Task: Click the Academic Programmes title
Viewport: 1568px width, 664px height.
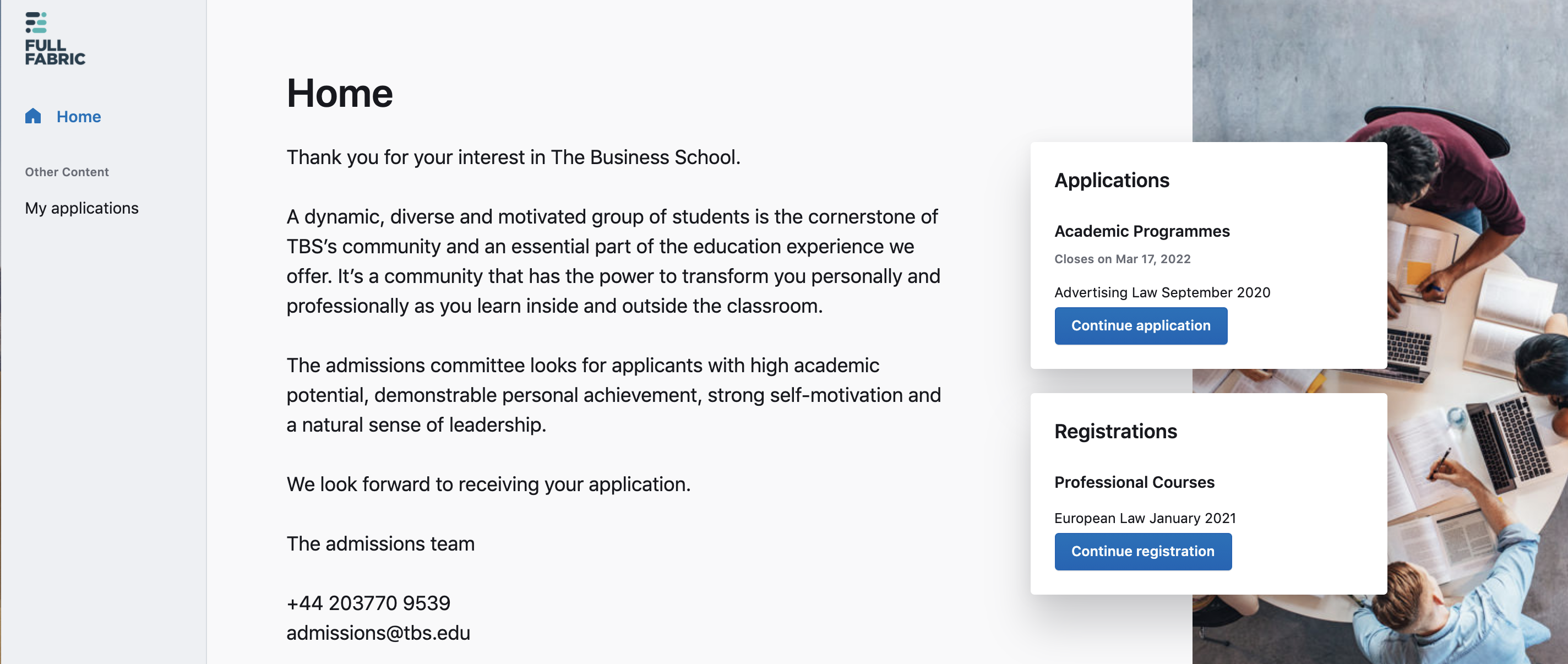Action: coord(1142,231)
